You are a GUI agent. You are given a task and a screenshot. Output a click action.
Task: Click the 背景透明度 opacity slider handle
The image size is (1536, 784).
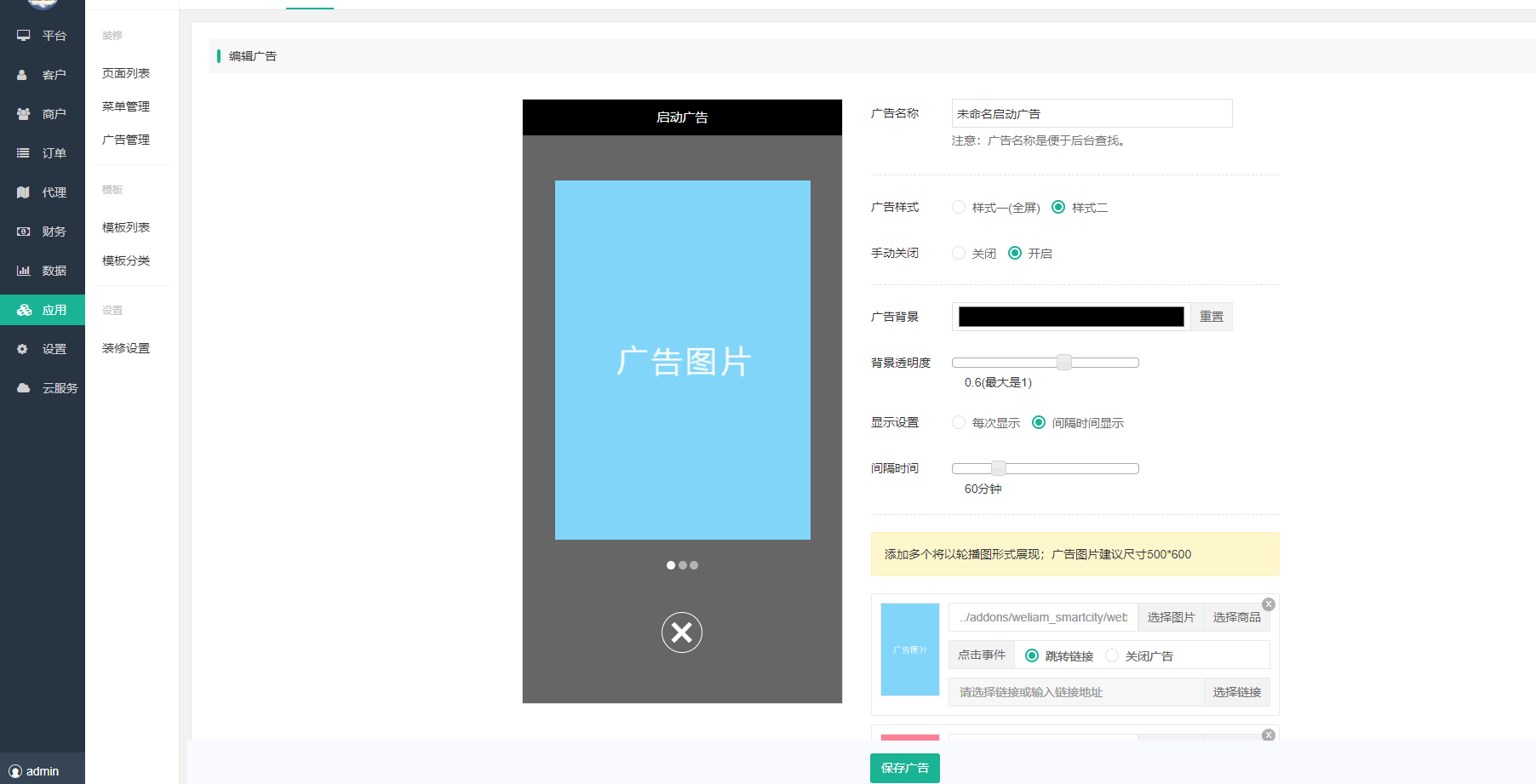(1064, 363)
